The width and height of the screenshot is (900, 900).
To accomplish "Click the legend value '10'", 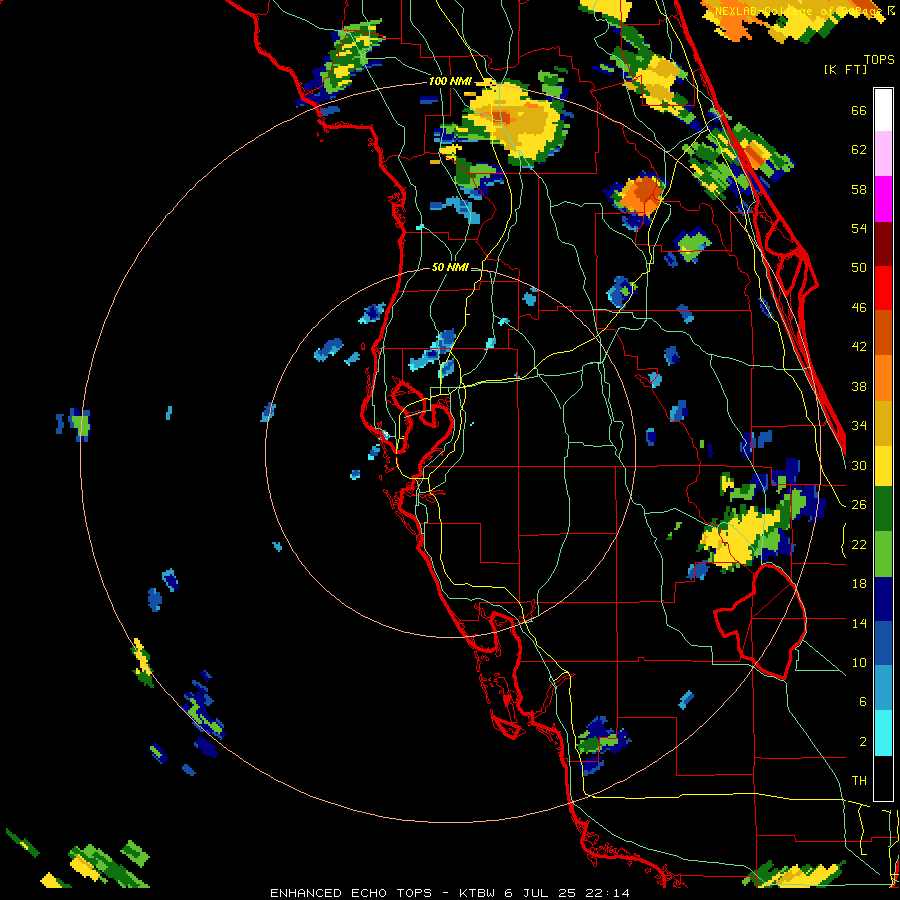I will tap(859, 662).
